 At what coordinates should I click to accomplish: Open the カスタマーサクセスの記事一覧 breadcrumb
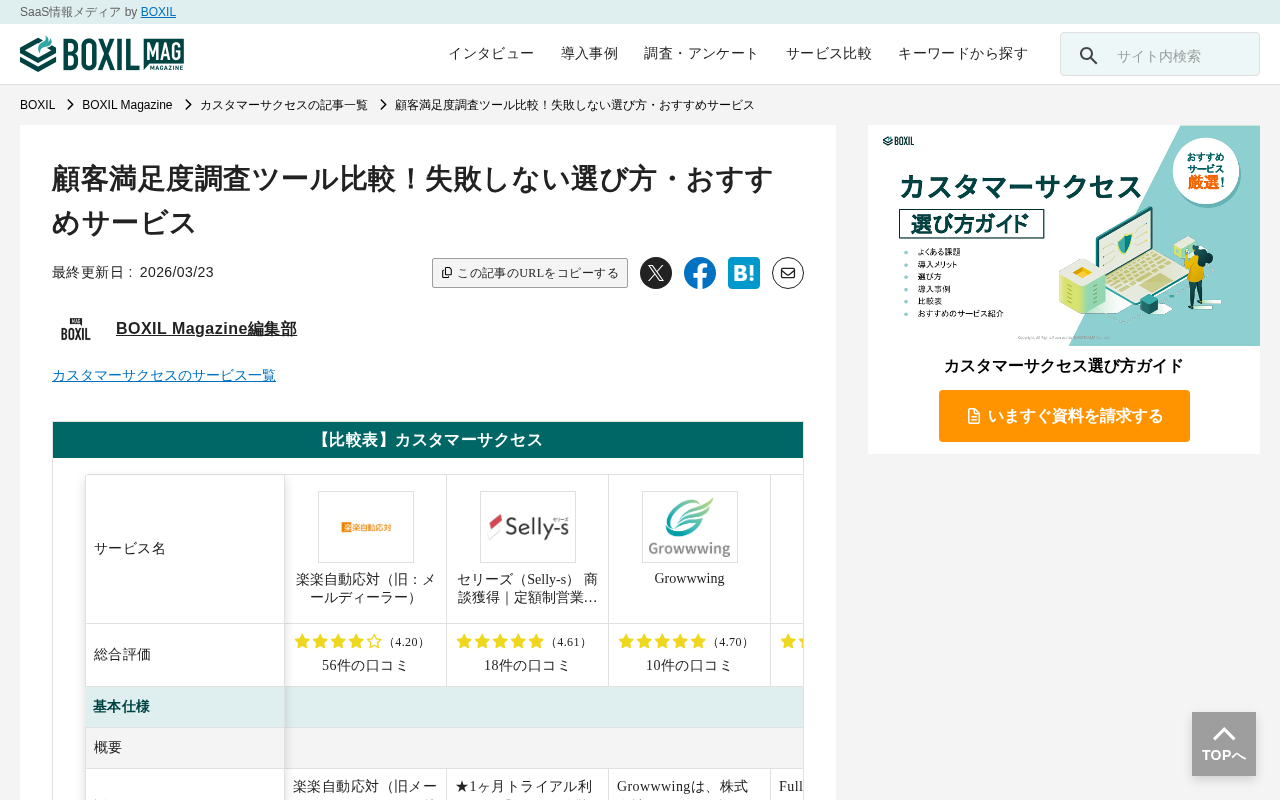coord(284,105)
